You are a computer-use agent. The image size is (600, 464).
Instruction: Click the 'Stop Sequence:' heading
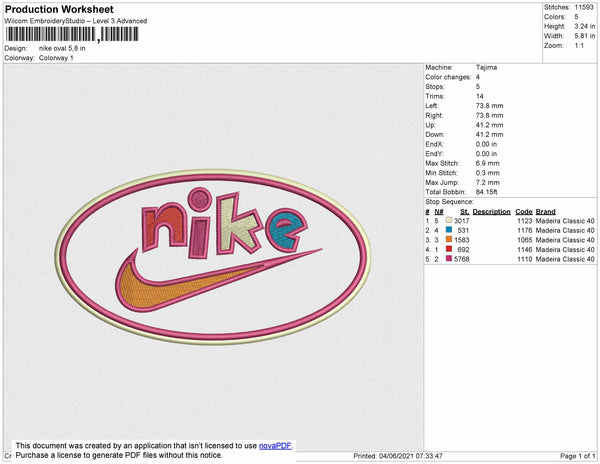pos(449,202)
